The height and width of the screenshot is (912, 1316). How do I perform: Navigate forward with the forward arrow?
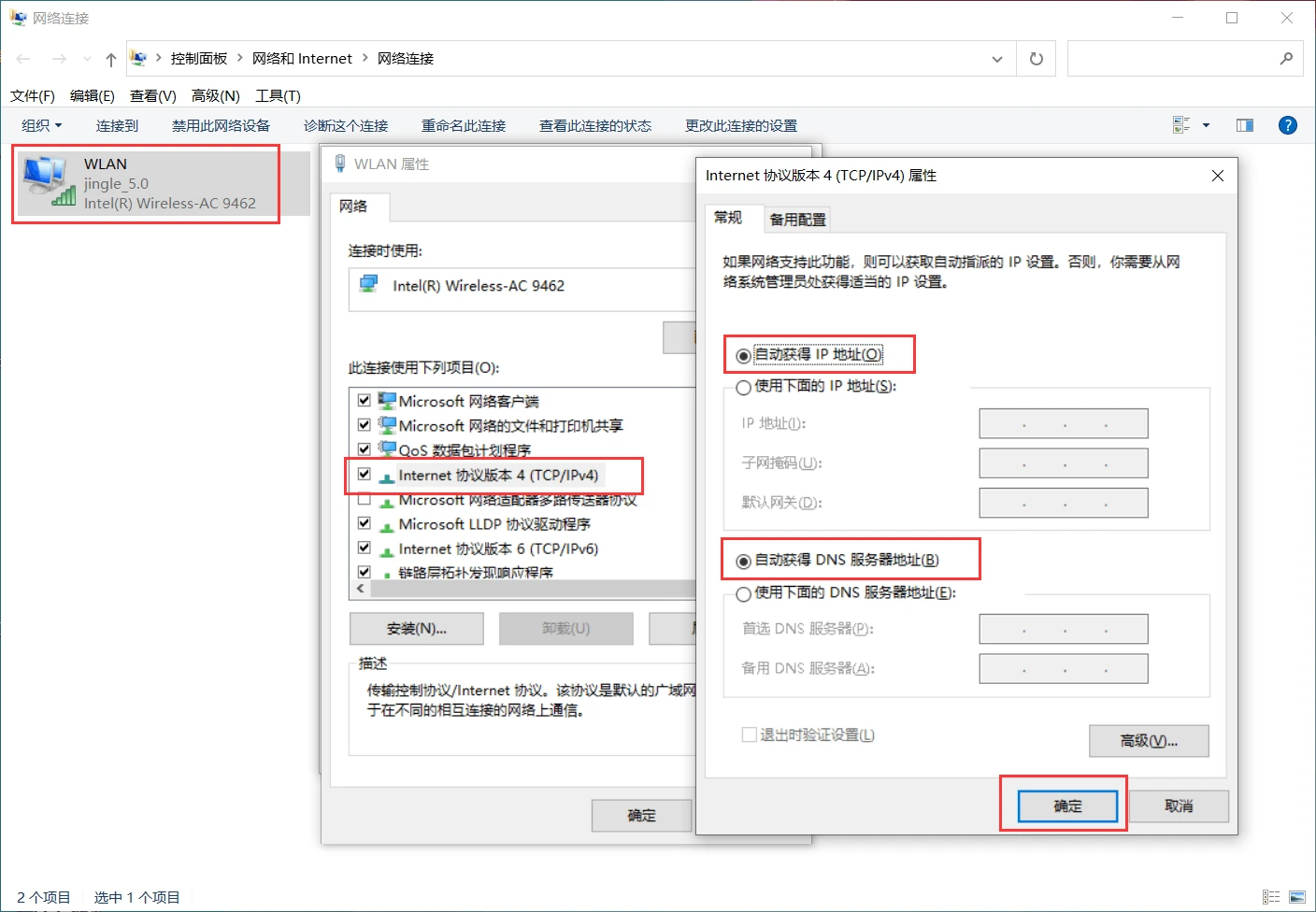pyautogui.click(x=59, y=59)
